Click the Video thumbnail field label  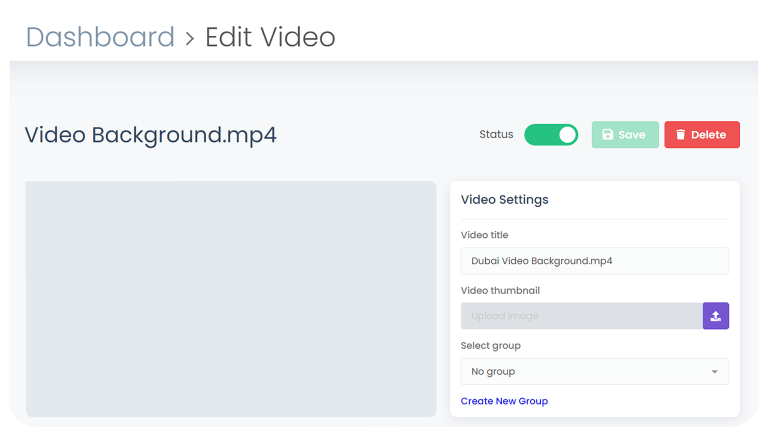pyautogui.click(x=500, y=291)
